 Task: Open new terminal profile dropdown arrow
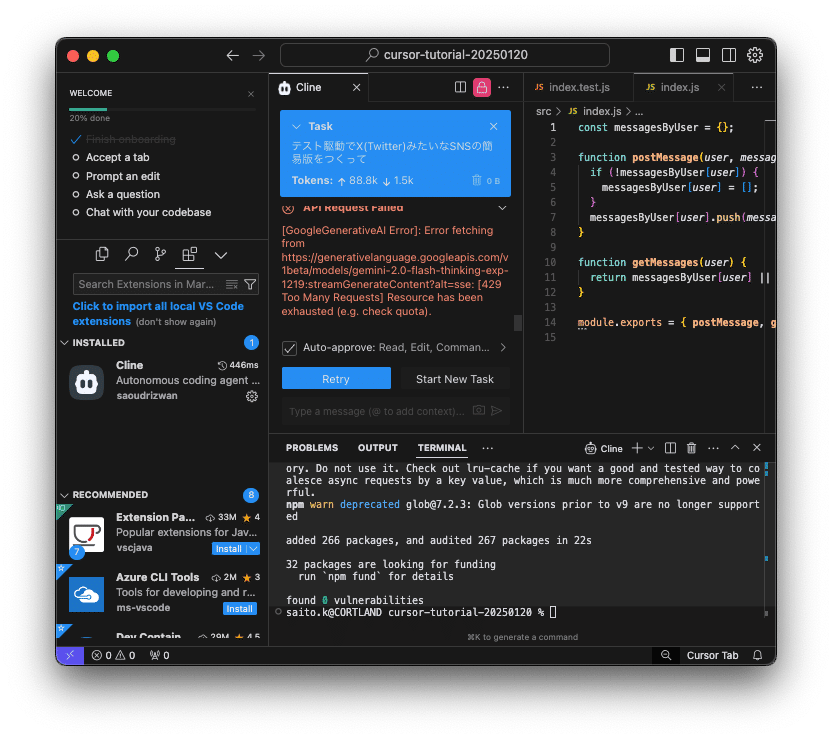(651, 448)
